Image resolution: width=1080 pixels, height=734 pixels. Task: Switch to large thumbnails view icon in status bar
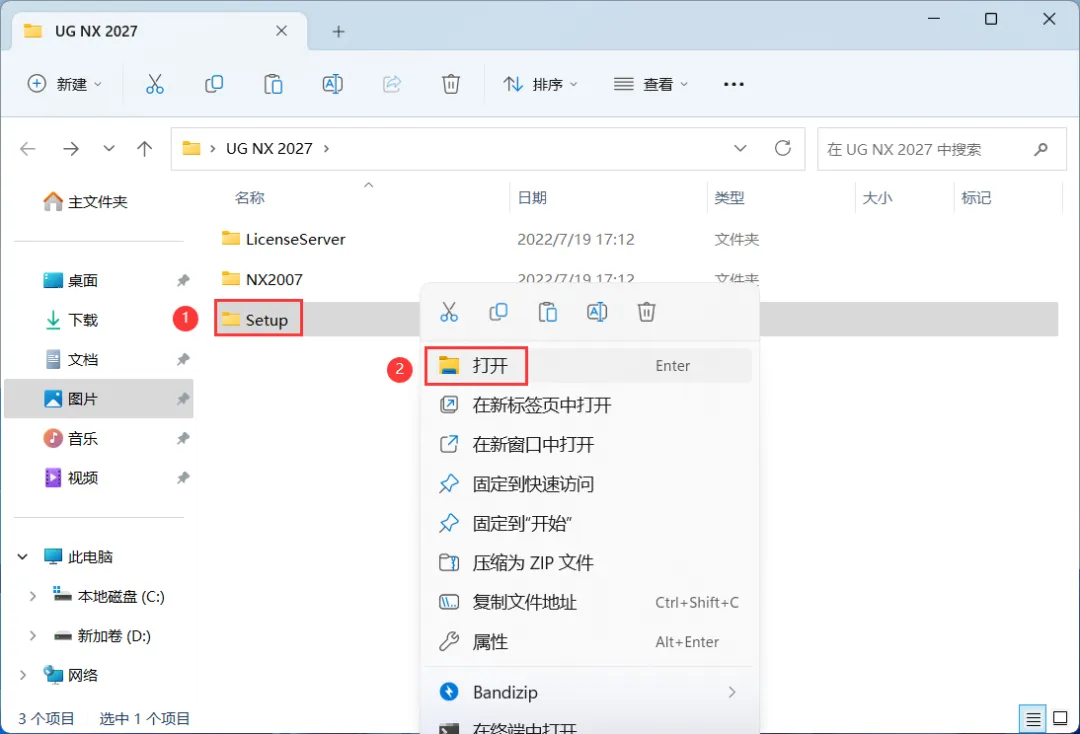[1061, 720]
